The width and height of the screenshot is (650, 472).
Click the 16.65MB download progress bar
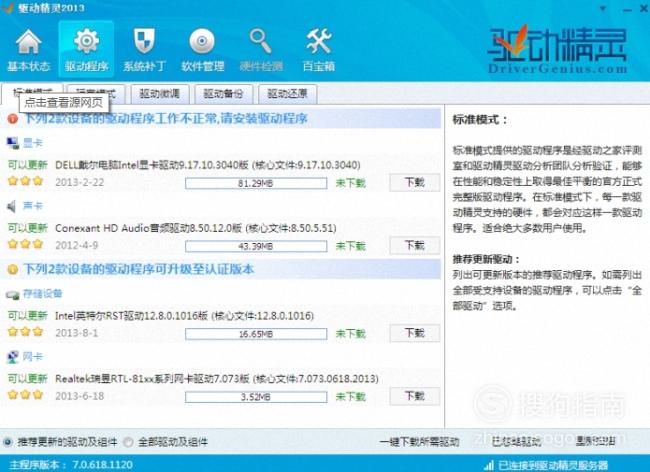point(256,334)
